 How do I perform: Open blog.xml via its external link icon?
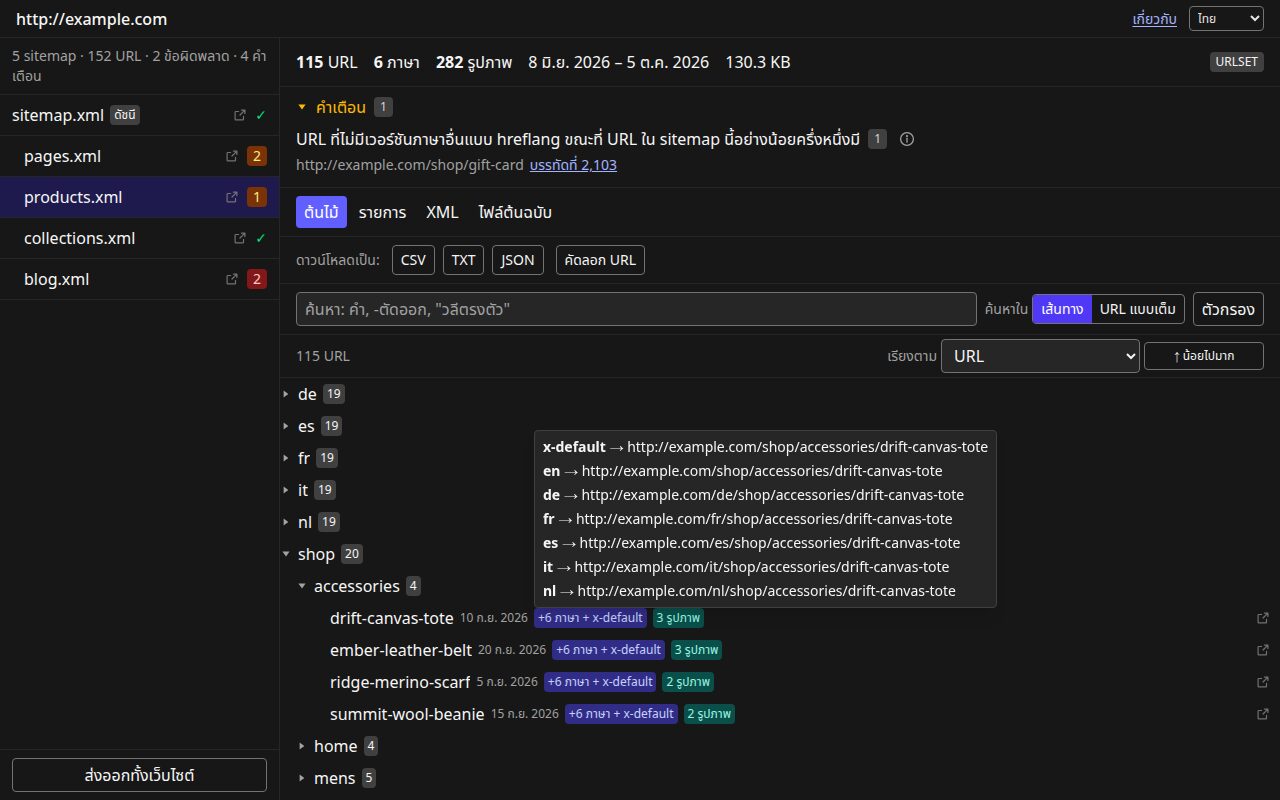coord(233,279)
